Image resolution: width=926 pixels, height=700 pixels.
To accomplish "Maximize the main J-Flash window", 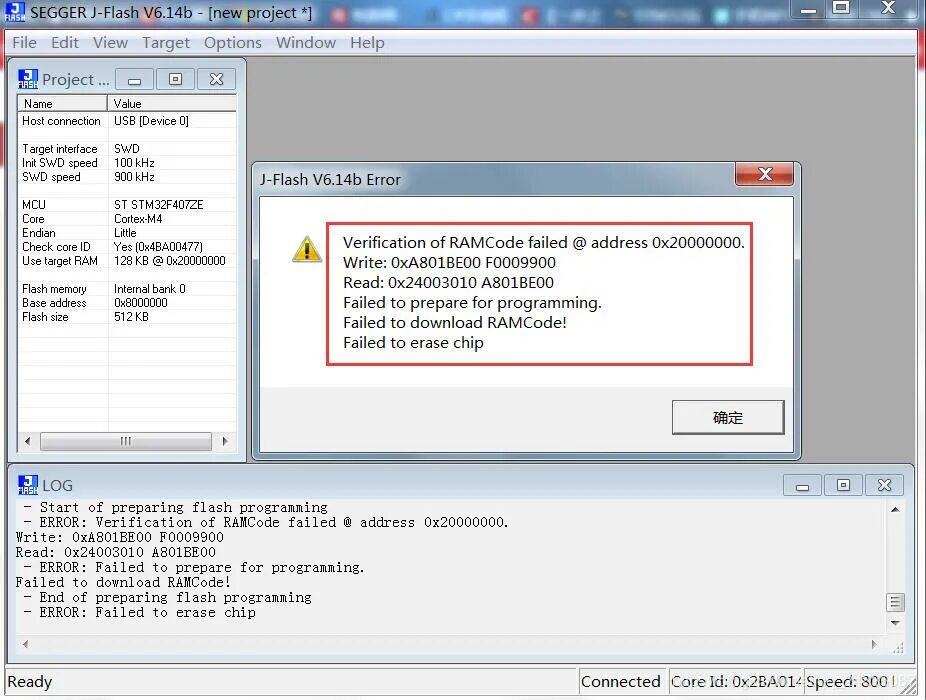I will 841,8.
